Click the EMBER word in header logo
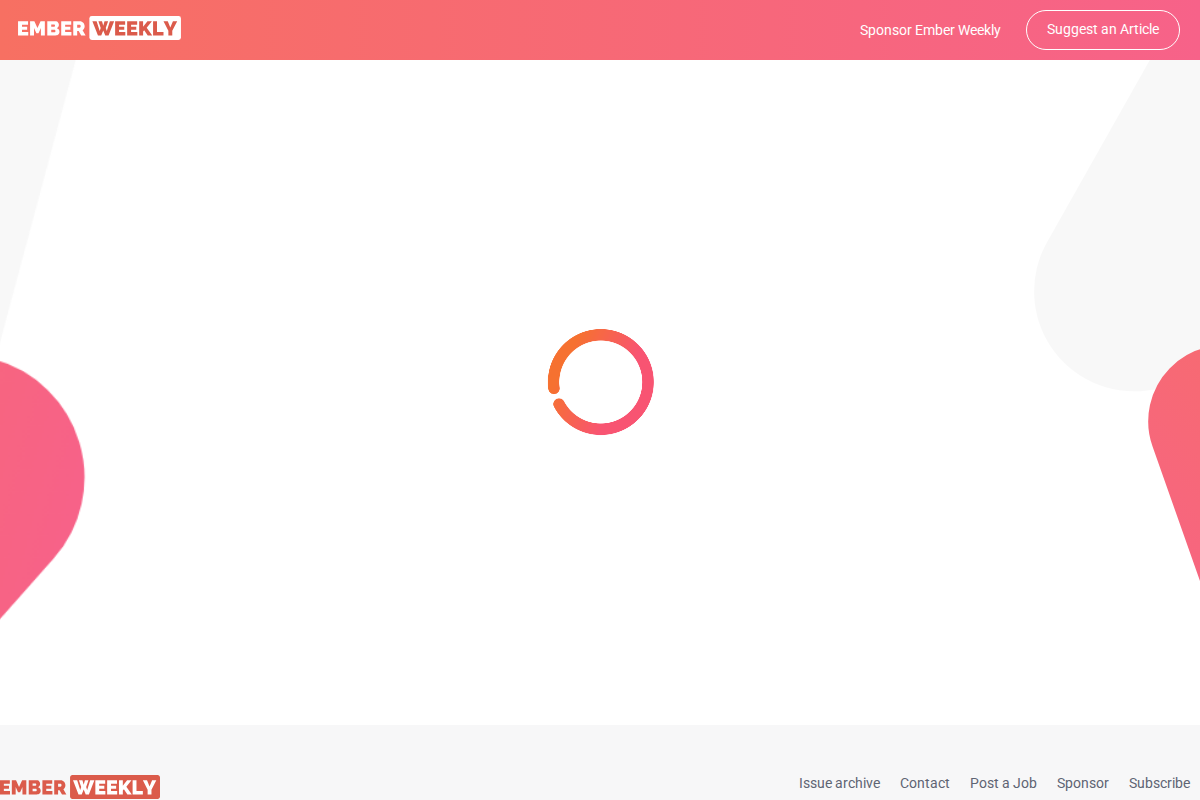Screen dimensions: 1200x800 52,29
